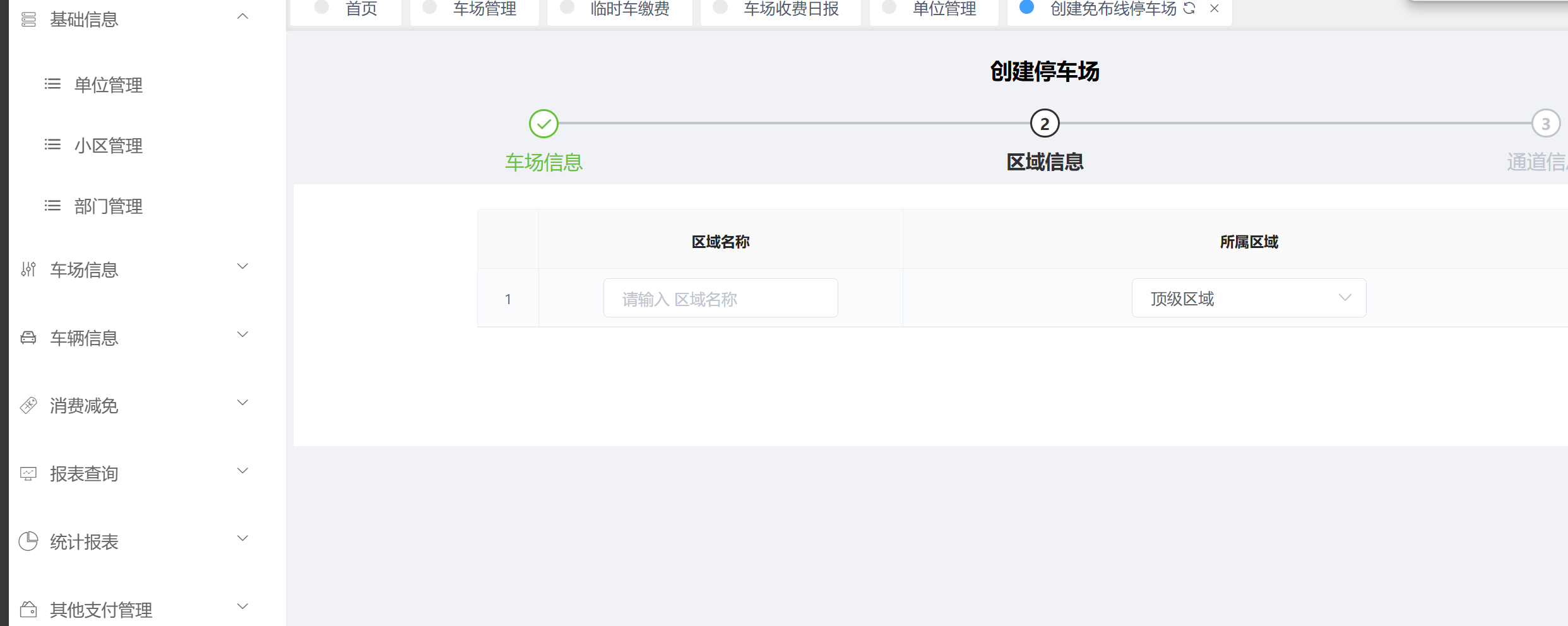Image resolution: width=1568 pixels, height=626 pixels.
Task: Click the list icon beside 小区管理
Action: [52, 145]
